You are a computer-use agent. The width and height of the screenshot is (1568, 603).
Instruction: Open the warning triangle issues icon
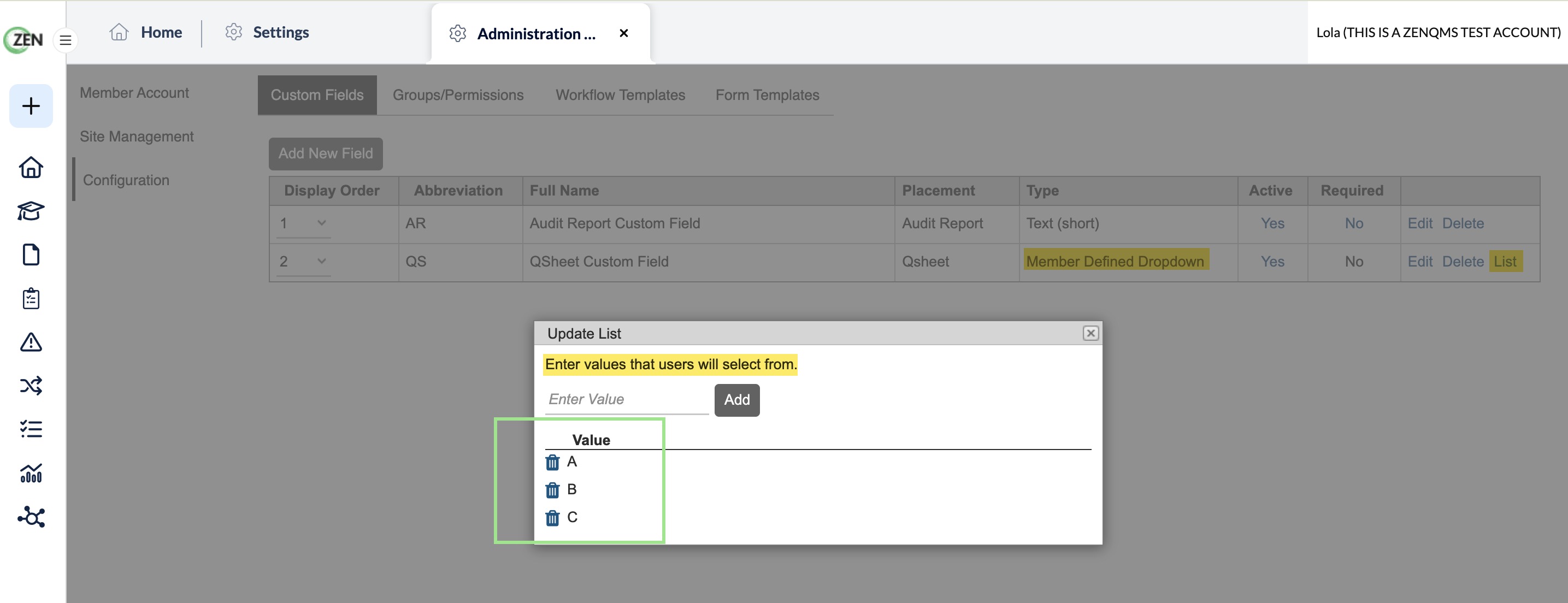(31, 342)
